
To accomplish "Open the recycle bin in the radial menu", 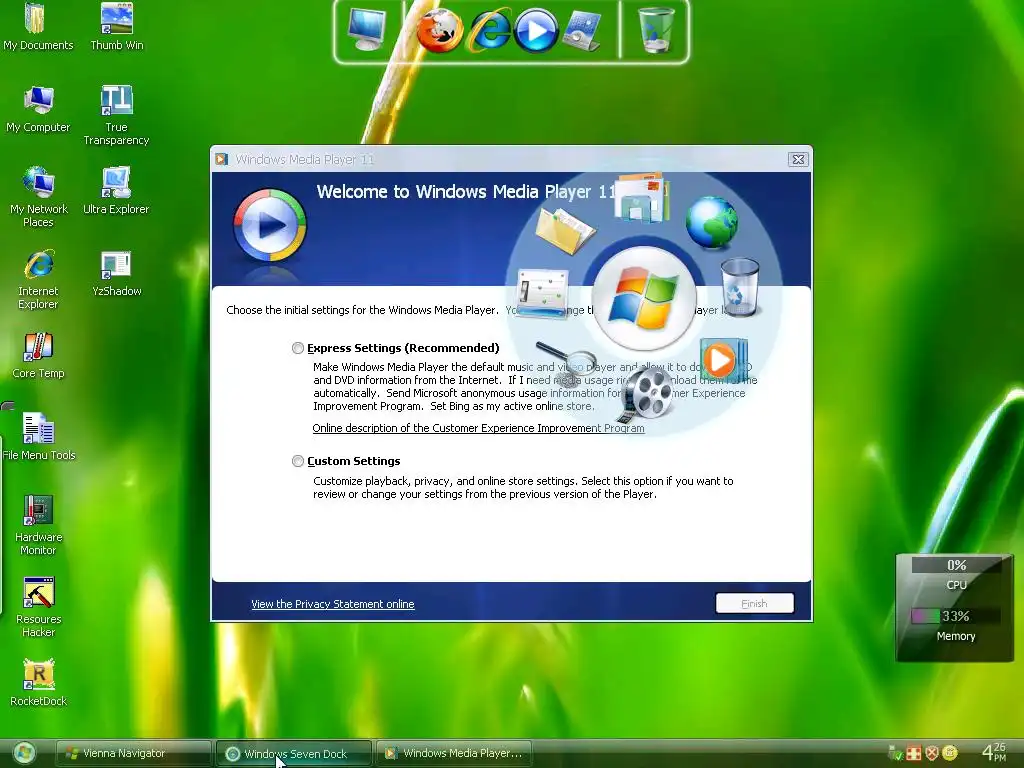I will tap(740, 287).
